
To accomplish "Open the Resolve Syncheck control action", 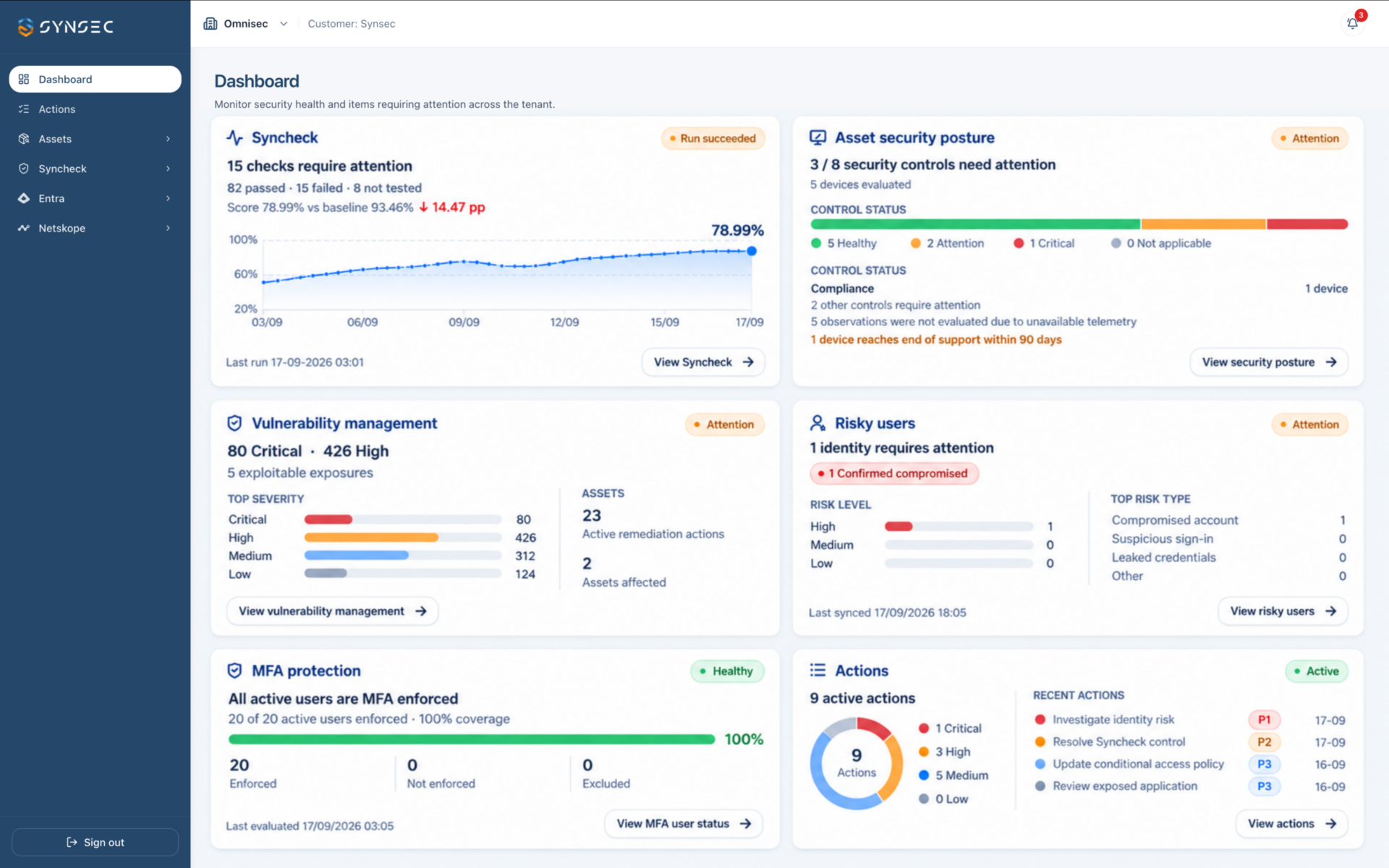I will click(x=1119, y=742).
